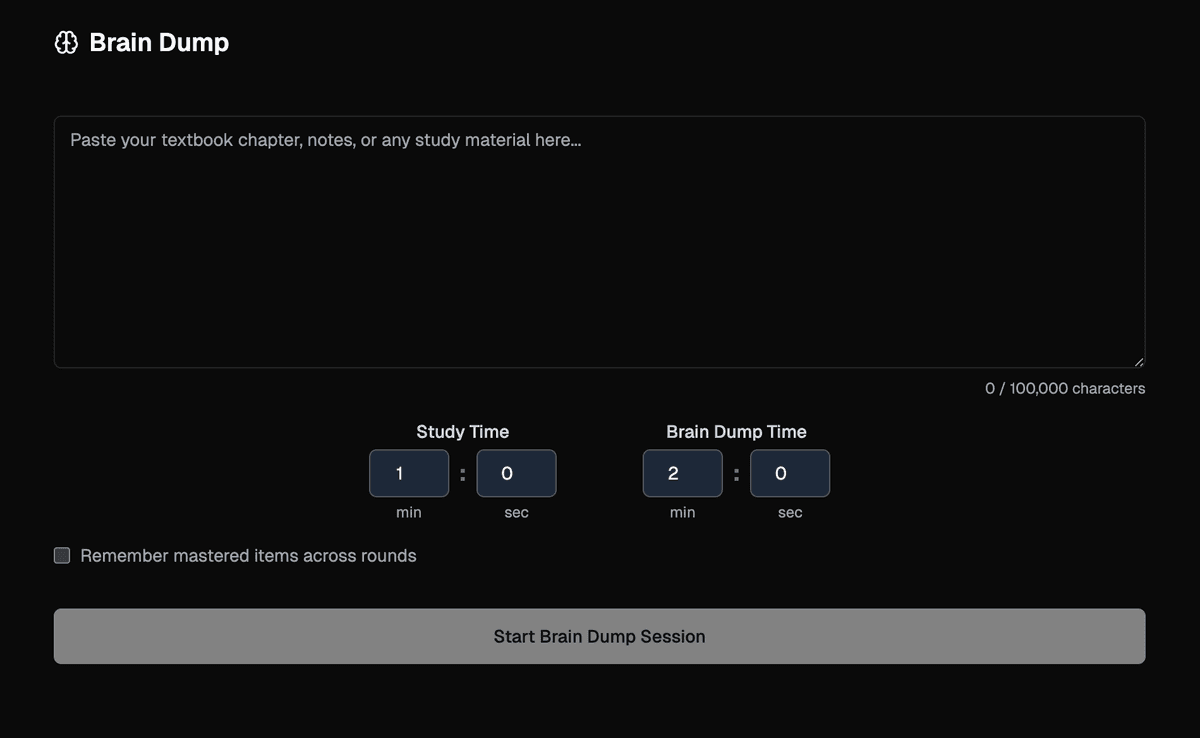The width and height of the screenshot is (1200, 738).
Task: Select the Brain Dump Time seconds field
Action: 790,473
